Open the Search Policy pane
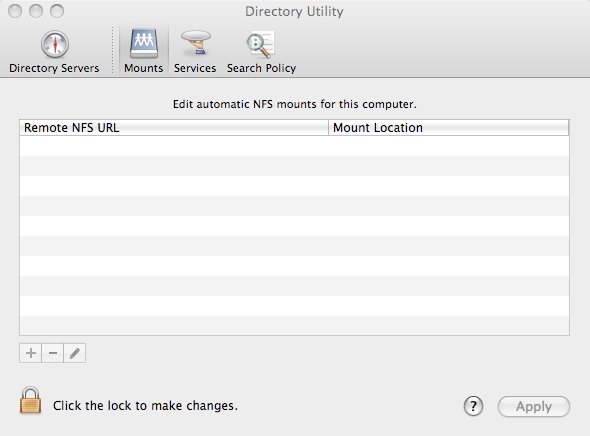Viewport: 590px width, 436px height. (x=261, y=52)
